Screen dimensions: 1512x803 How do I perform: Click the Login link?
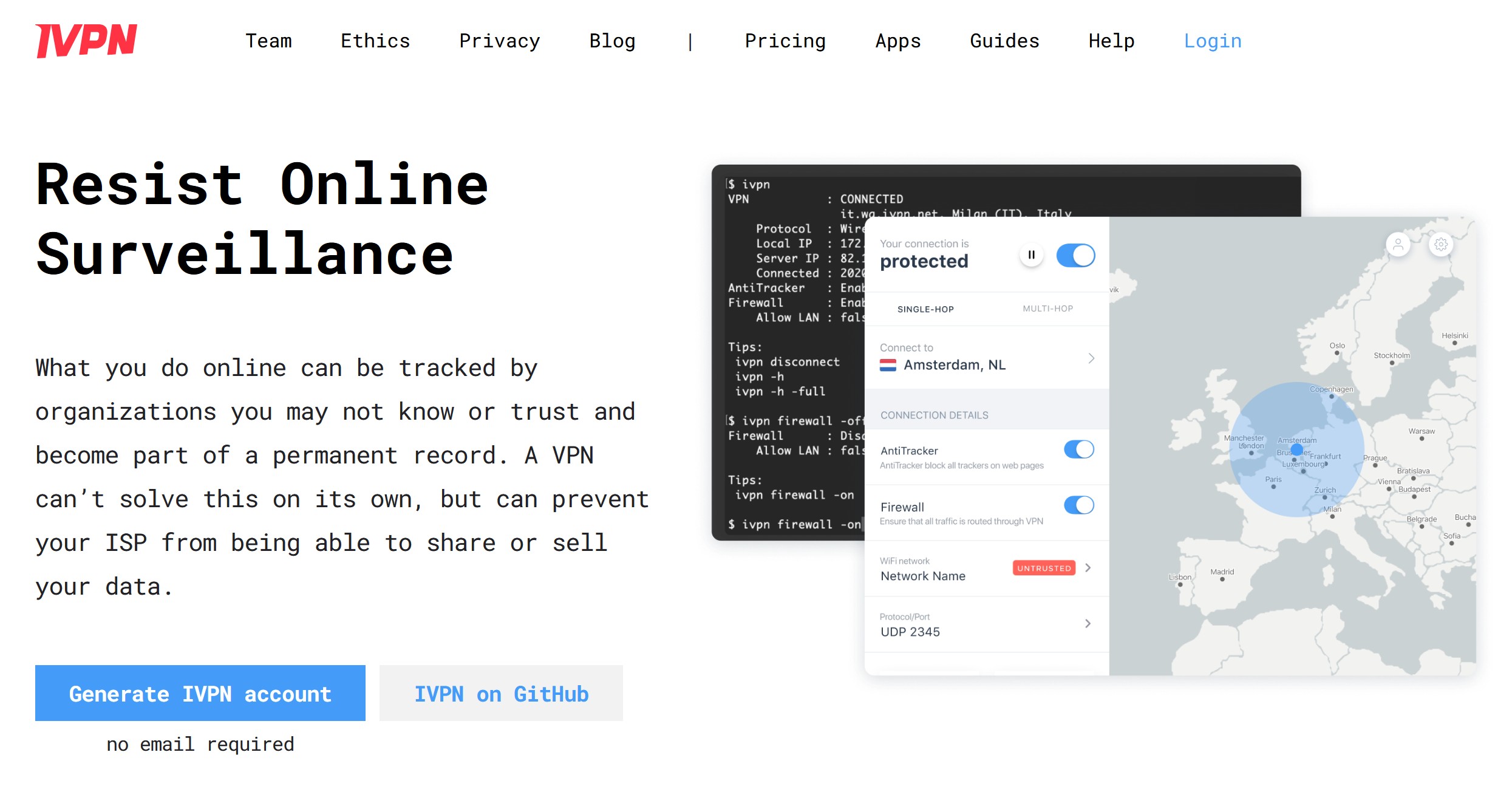point(1213,41)
